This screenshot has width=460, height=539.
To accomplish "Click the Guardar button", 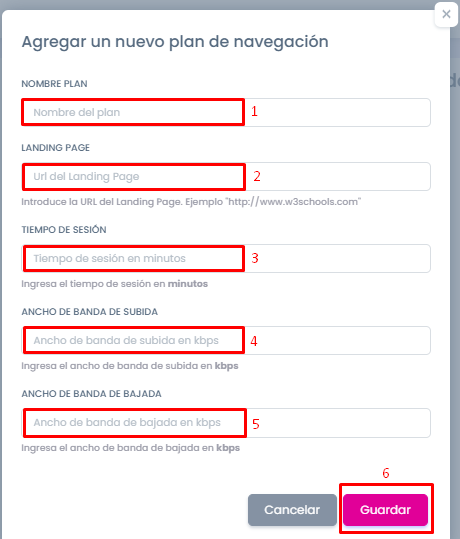I will pyautogui.click(x=385, y=509).
